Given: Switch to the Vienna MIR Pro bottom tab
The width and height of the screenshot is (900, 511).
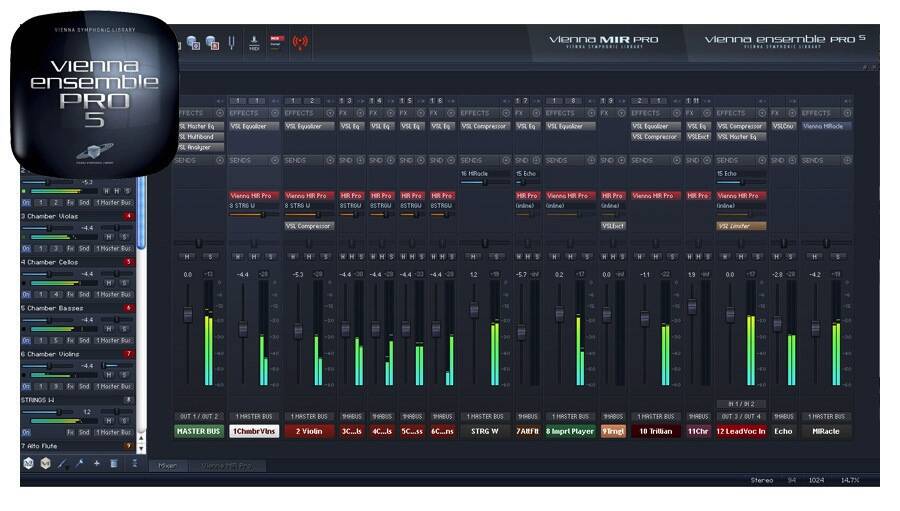Looking at the screenshot, I should [x=227, y=466].
